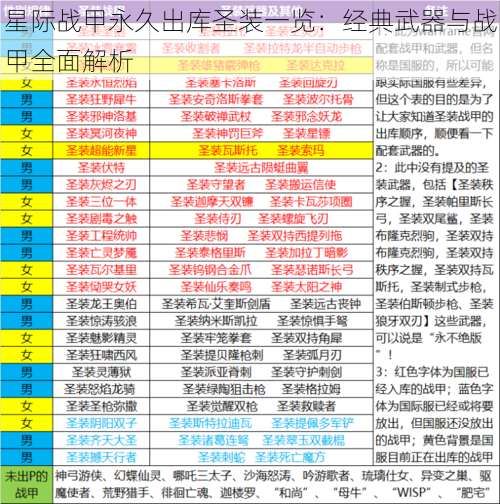Select the 圣装星镖 weapon text
Viewport: 500px width, 504px height.
click(x=306, y=133)
